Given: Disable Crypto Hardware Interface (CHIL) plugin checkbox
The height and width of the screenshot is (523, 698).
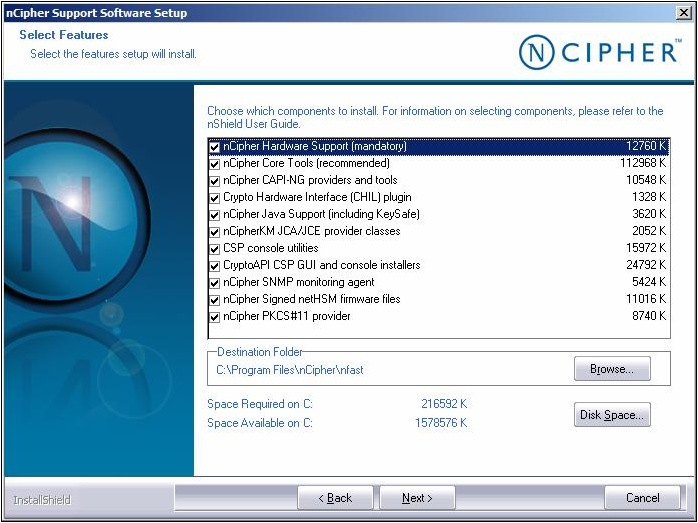Looking at the screenshot, I should click(x=214, y=198).
